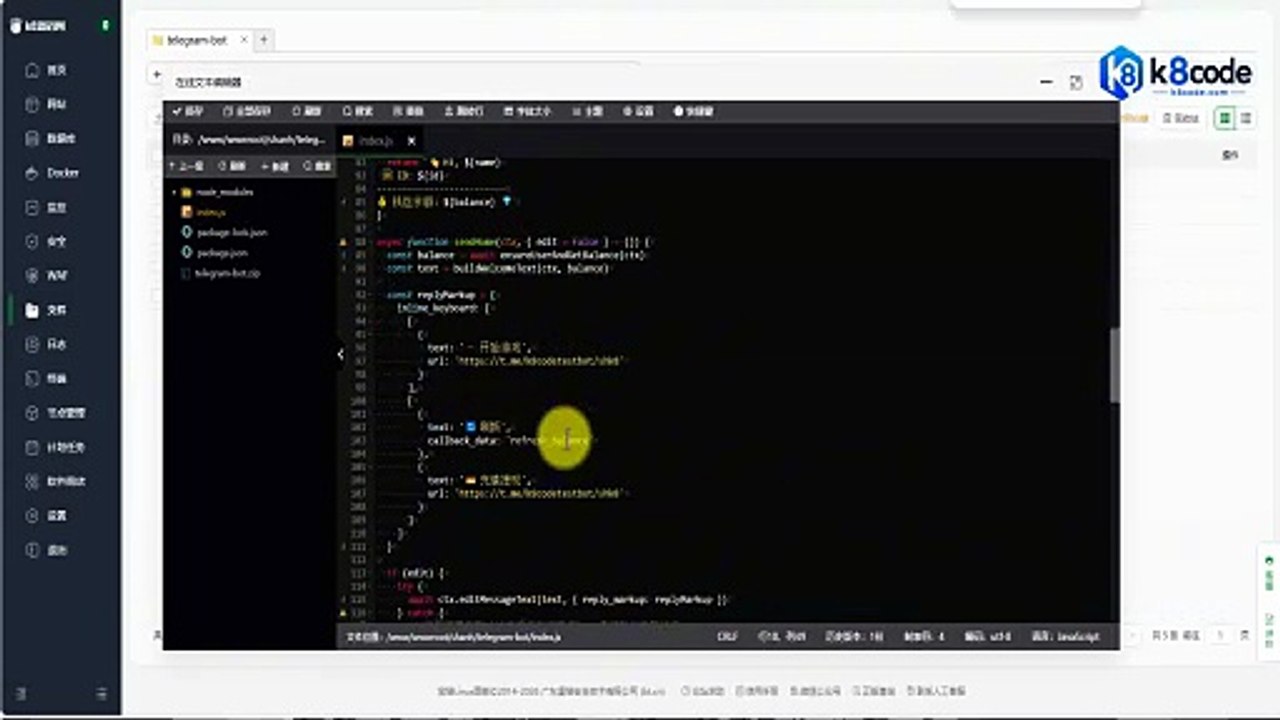Open editor Settings in the top toolbar
The image size is (1280, 720).
[x=638, y=111]
